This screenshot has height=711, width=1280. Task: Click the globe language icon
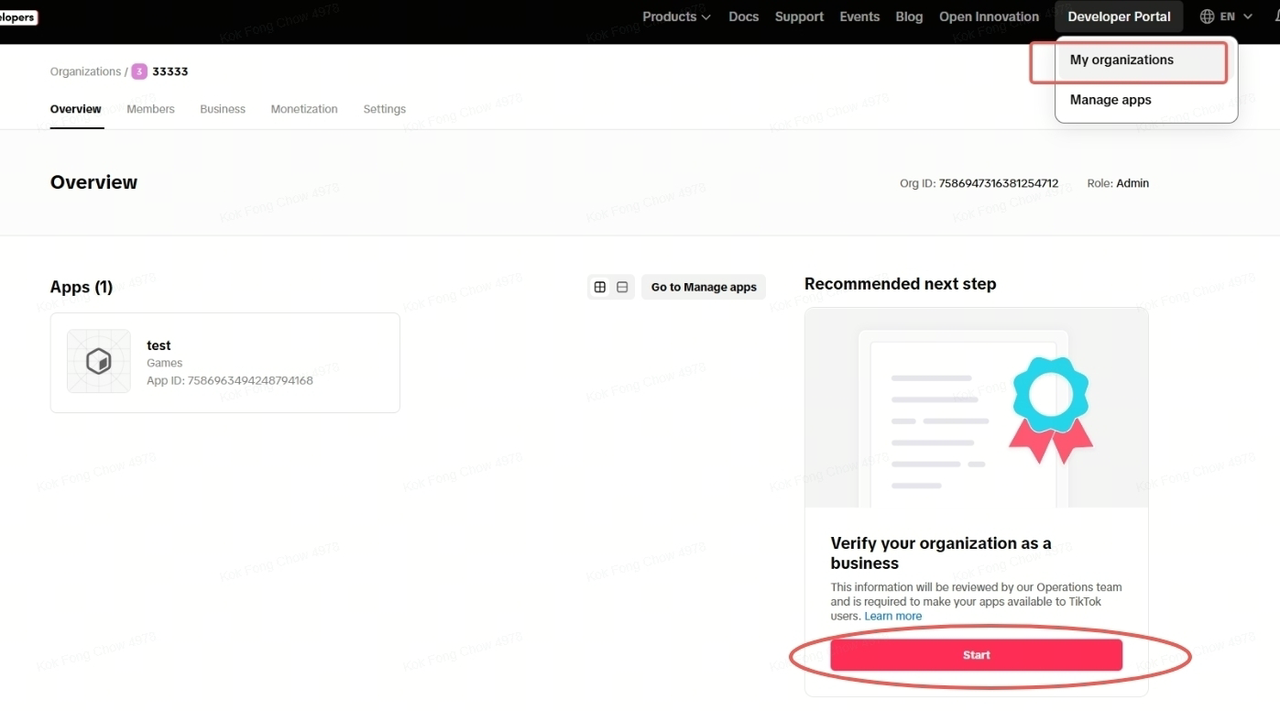[x=1207, y=17]
